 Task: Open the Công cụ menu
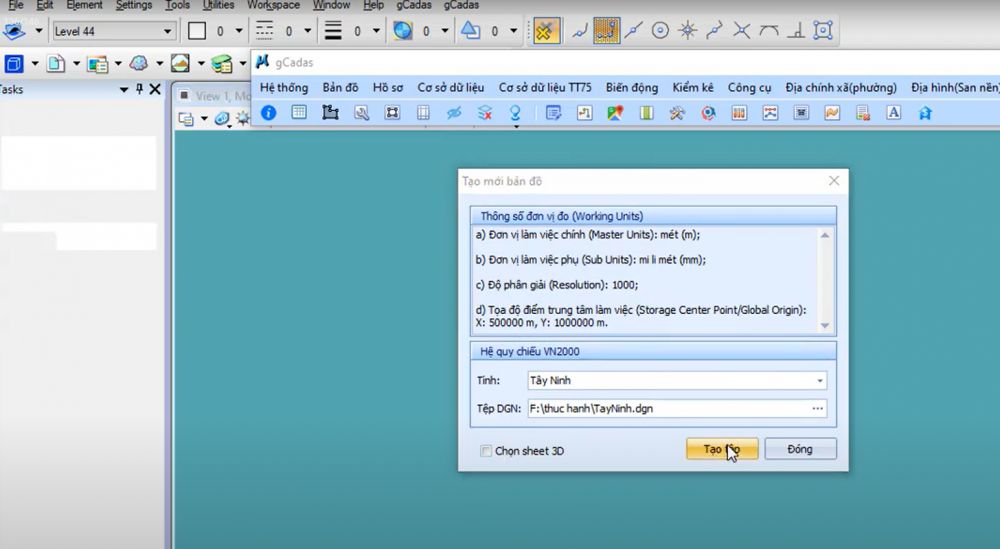click(749, 87)
